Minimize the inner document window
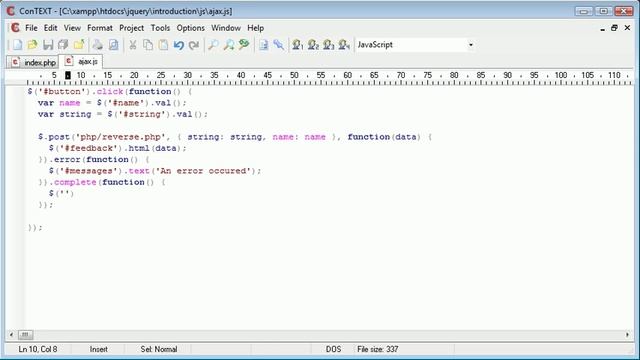The width and height of the screenshot is (640, 360). tap(602, 28)
